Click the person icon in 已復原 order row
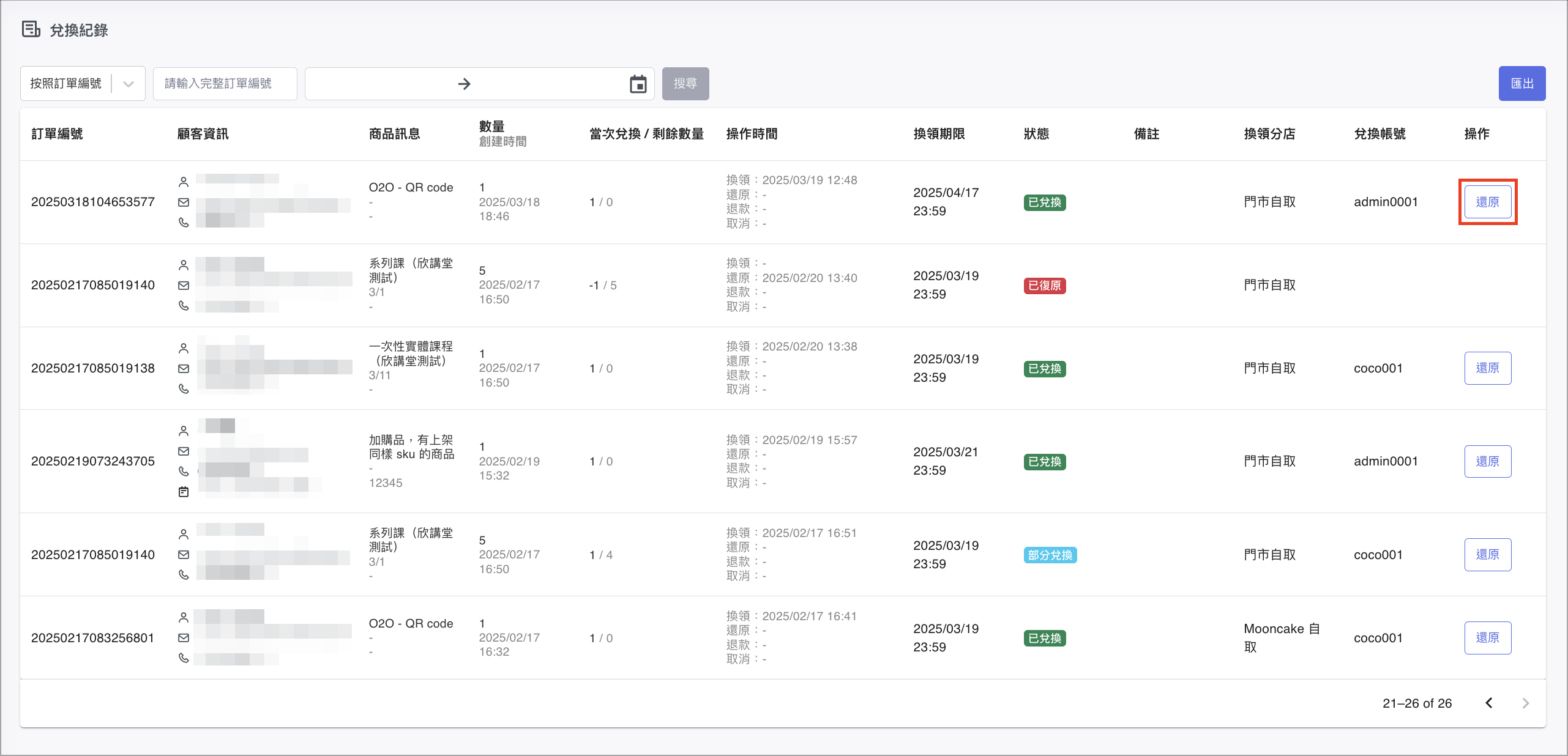 click(x=184, y=265)
